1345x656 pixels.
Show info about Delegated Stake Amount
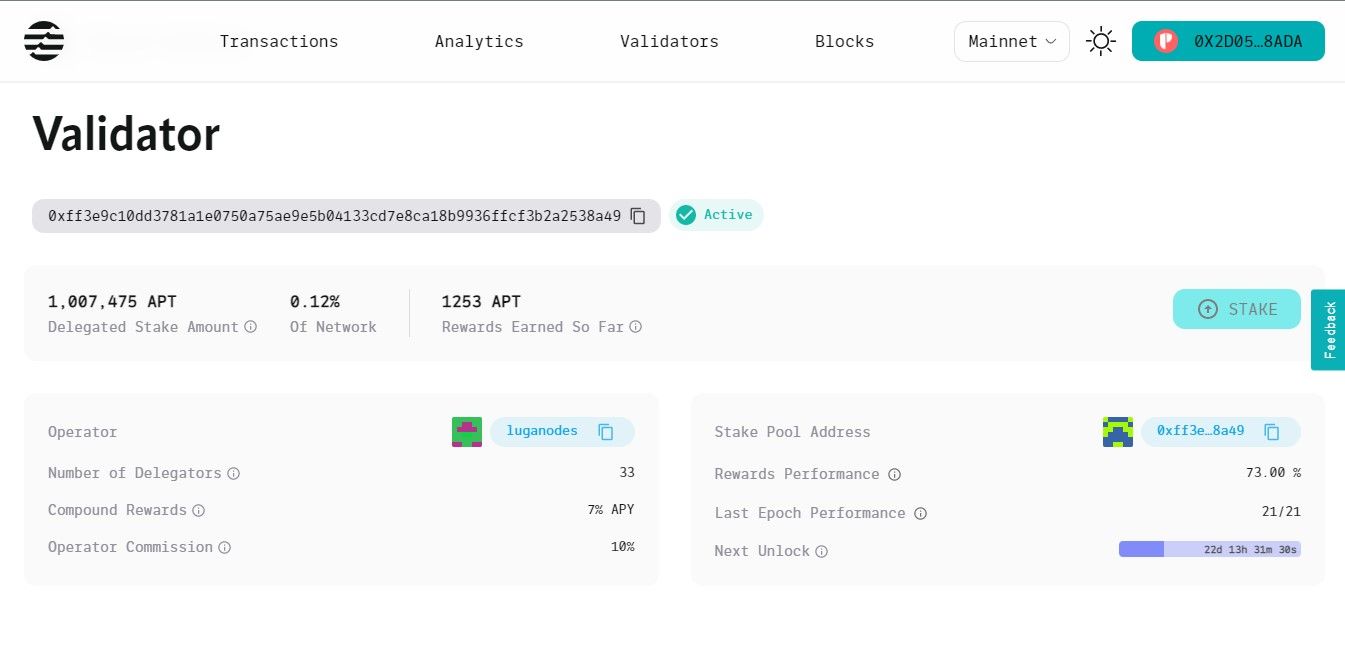coord(251,327)
